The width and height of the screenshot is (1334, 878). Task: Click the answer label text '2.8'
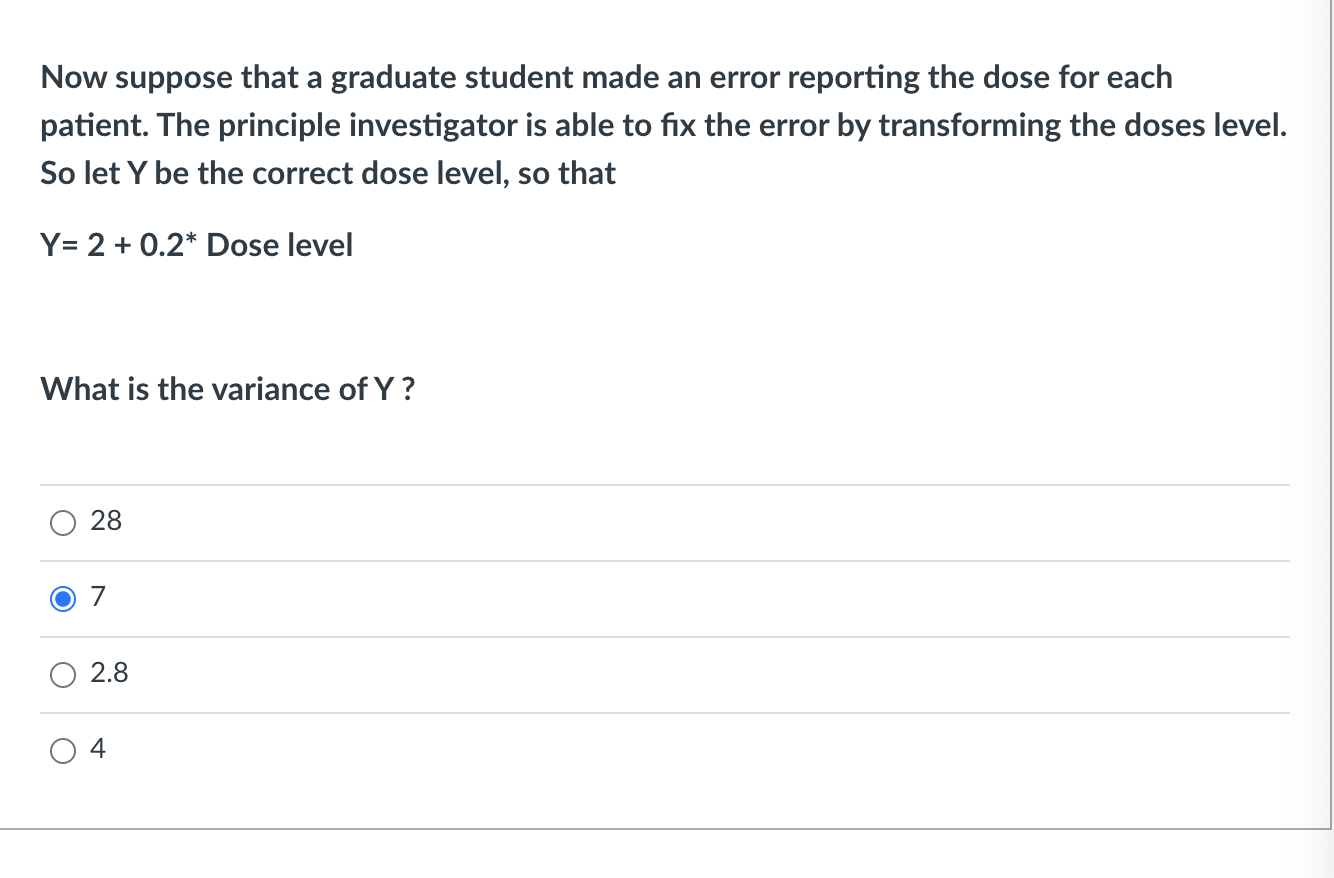pos(109,673)
